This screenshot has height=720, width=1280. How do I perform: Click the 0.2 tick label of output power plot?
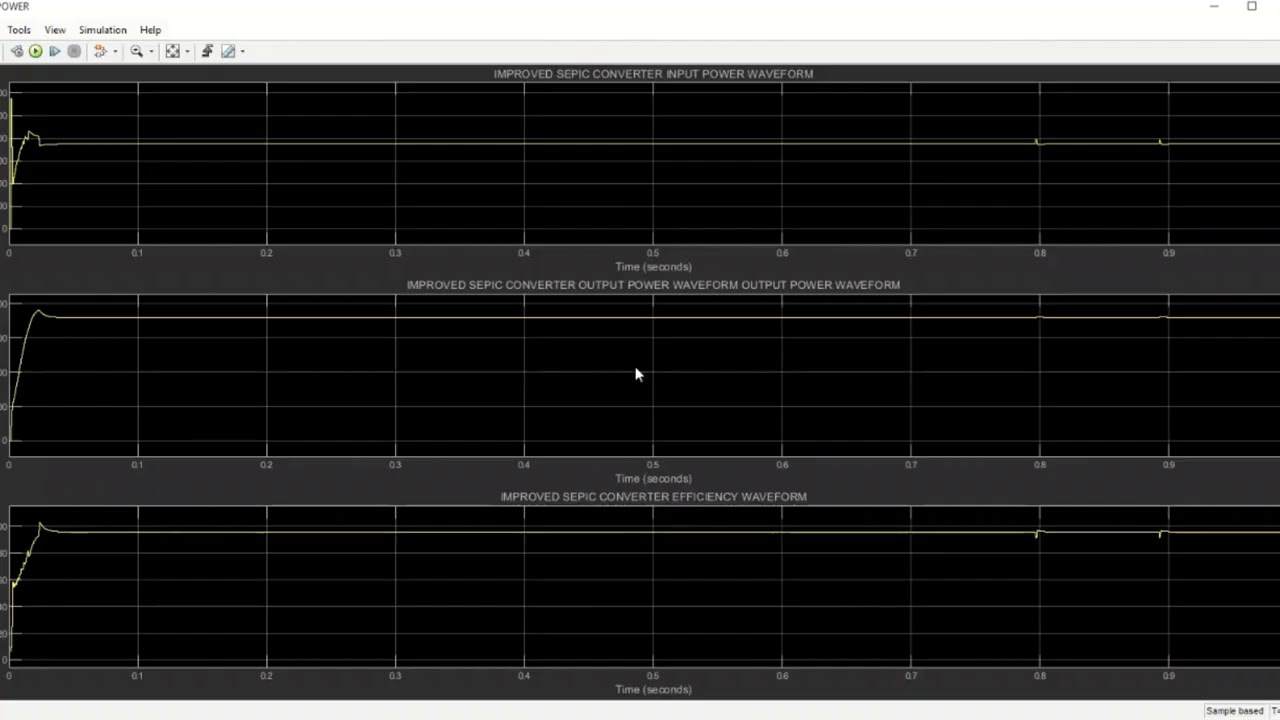[x=266, y=464]
